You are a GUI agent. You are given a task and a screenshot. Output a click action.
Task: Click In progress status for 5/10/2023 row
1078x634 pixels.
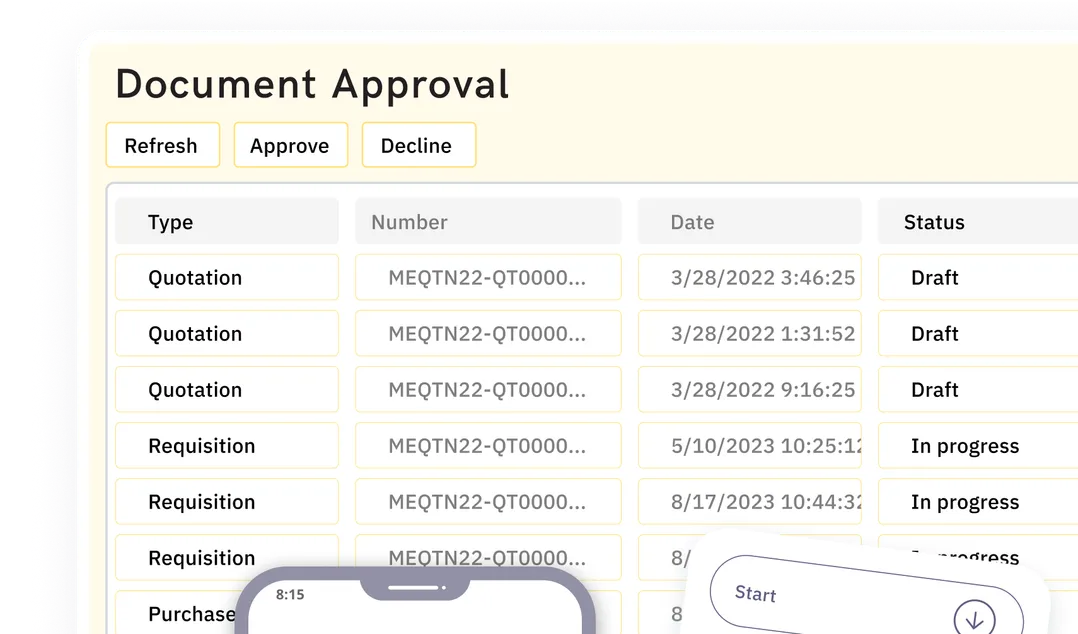pos(978,446)
